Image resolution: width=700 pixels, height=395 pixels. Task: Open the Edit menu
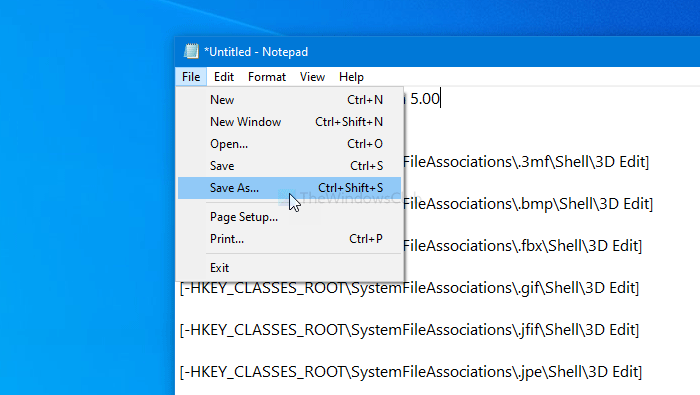click(x=224, y=77)
